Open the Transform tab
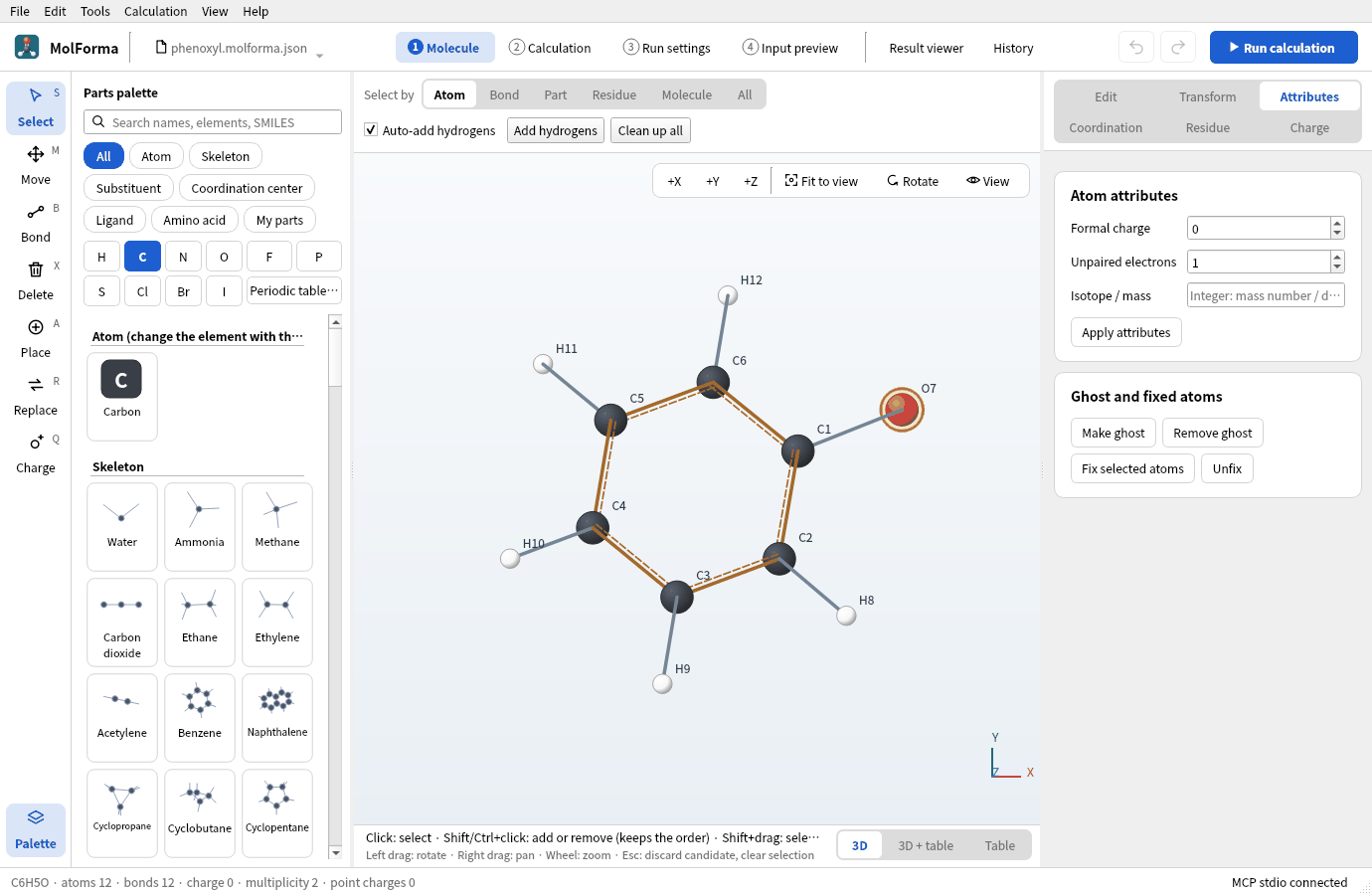1372x895 pixels. 1208,96
